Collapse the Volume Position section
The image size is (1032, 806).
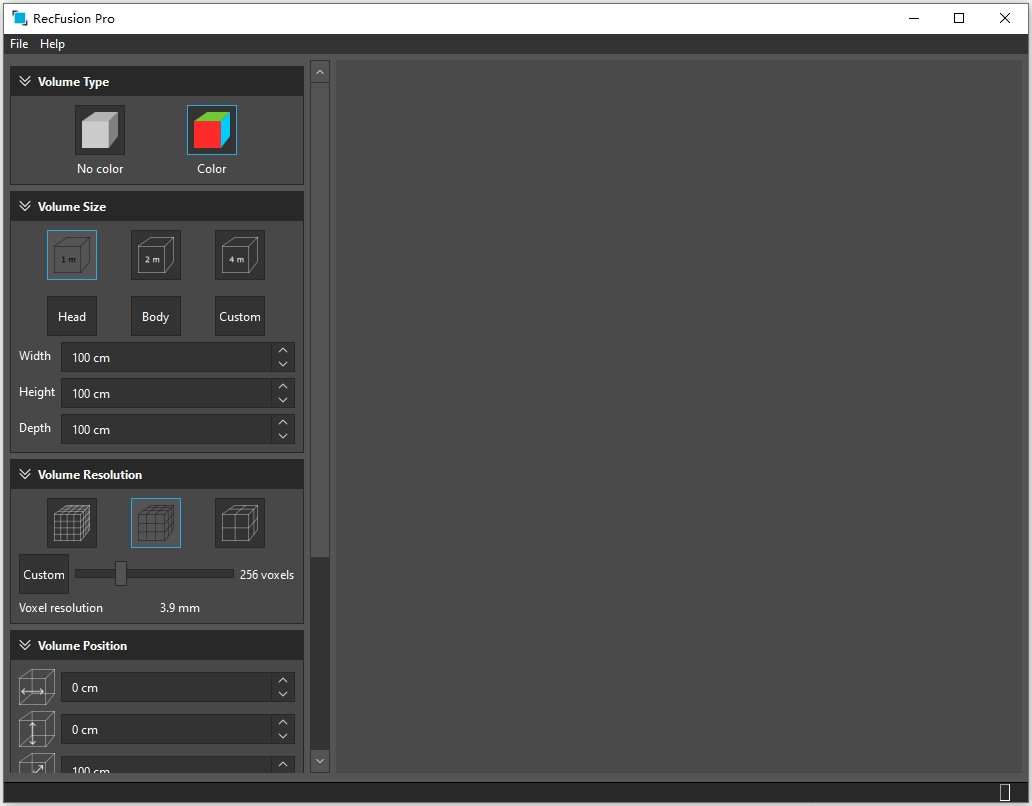(x=25, y=645)
